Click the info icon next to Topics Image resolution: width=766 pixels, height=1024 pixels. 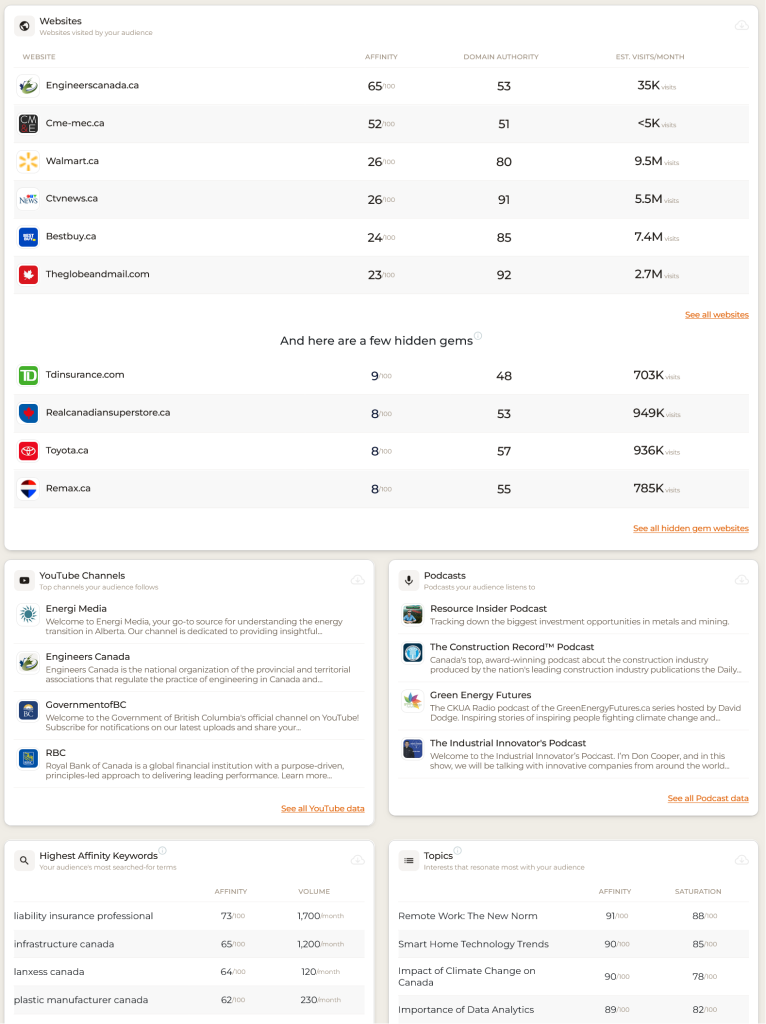tap(458, 851)
